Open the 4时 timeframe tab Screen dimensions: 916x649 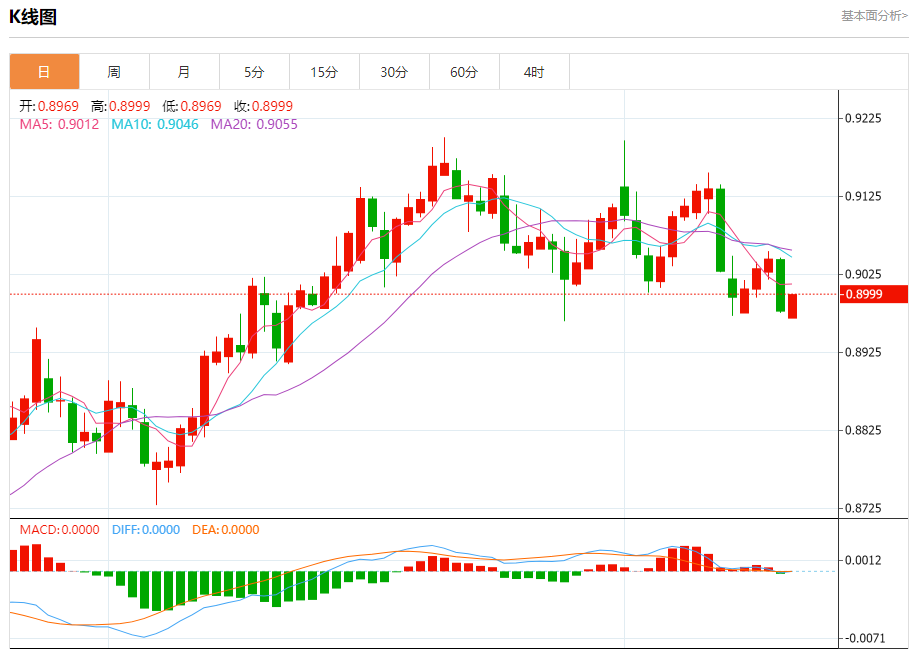(x=535, y=72)
